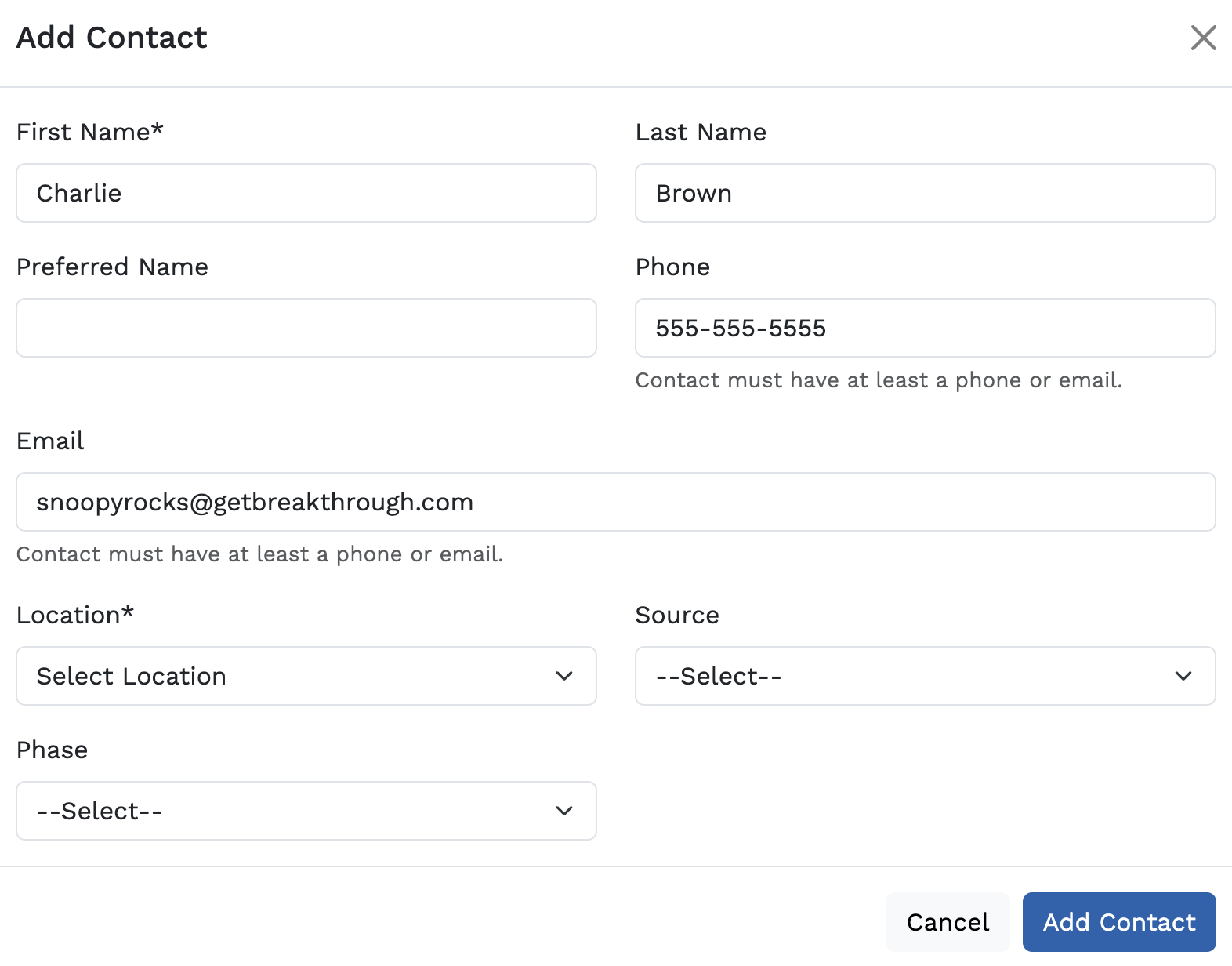Viewport: 1232px width, 966px height.
Task: Click the First Name label
Action: (x=90, y=132)
